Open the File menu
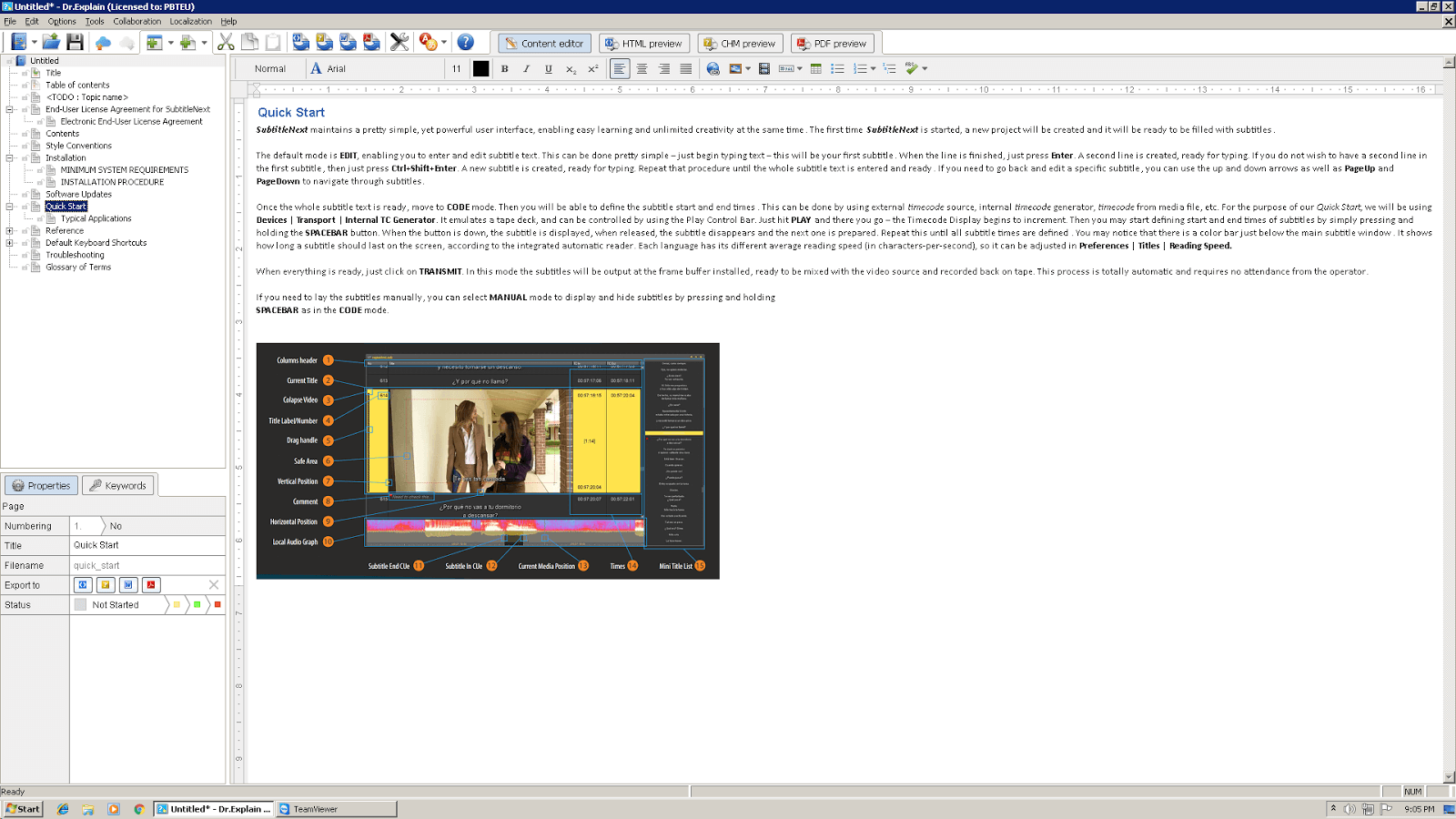Viewport: 1456px width, 819px height. coord(10,21)
